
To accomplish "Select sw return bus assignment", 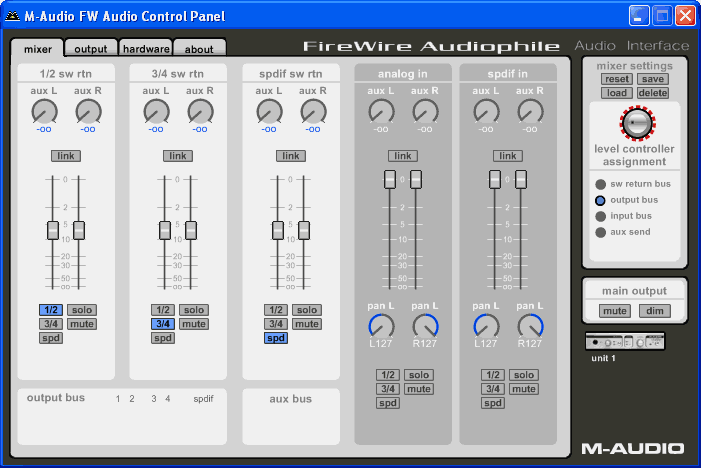I will [x=600, y=184].
